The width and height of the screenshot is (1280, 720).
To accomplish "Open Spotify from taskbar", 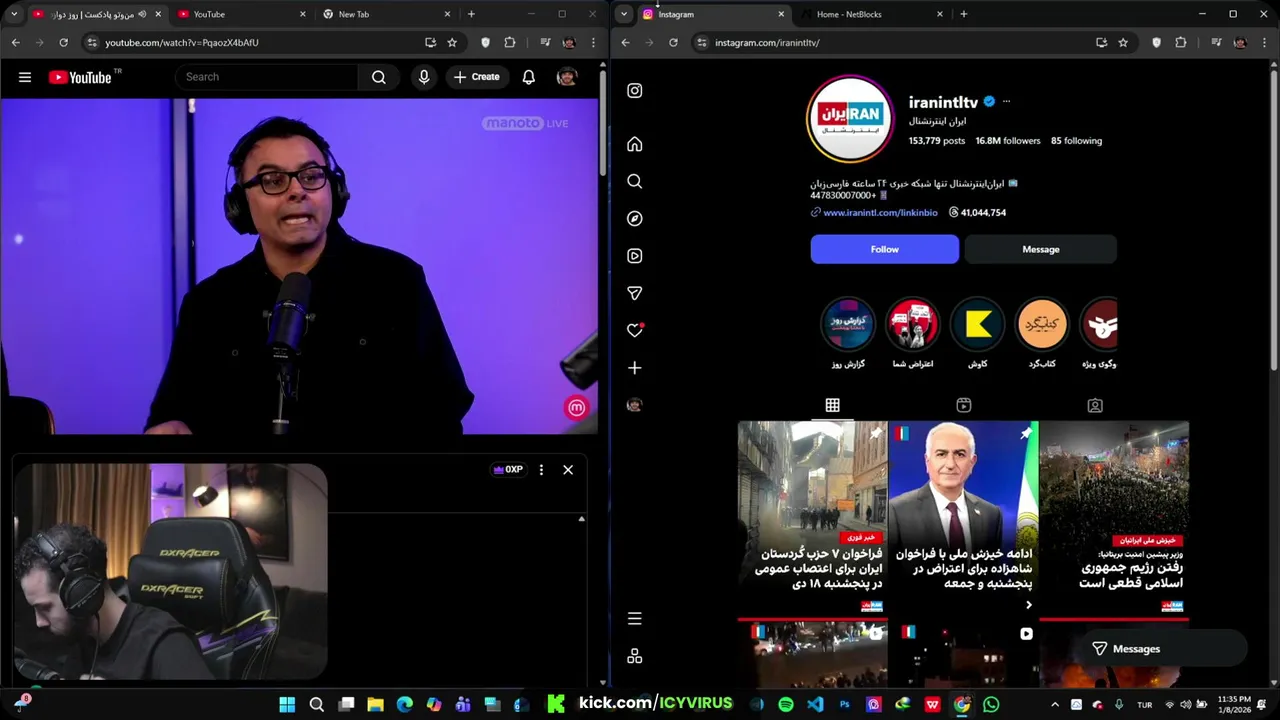I will pyautogui.click(x=786, y=705).
